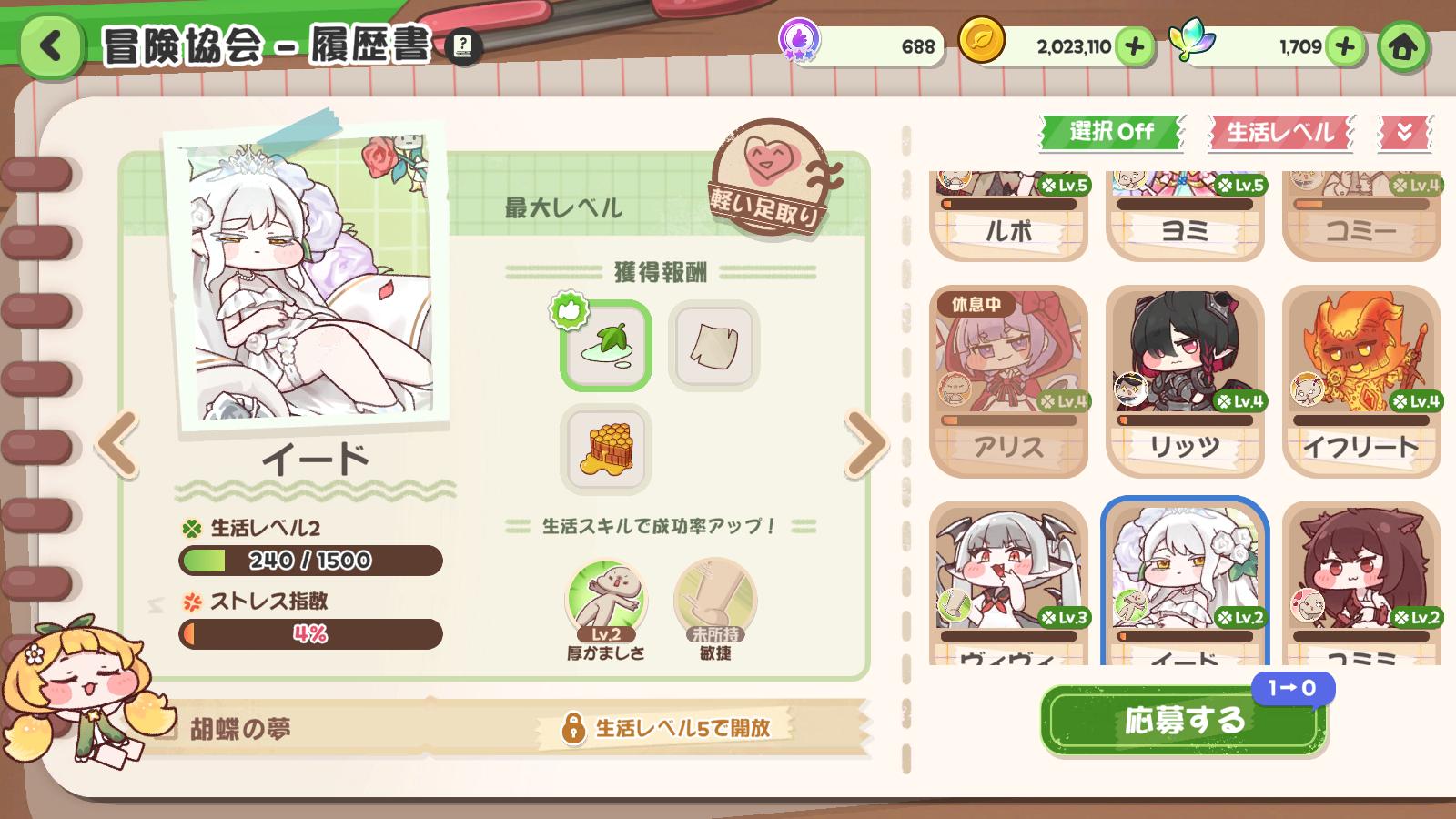This screenshot has height=819, width=1456.
Task: Go back with the green arrow button
Action: pos(50,45)
